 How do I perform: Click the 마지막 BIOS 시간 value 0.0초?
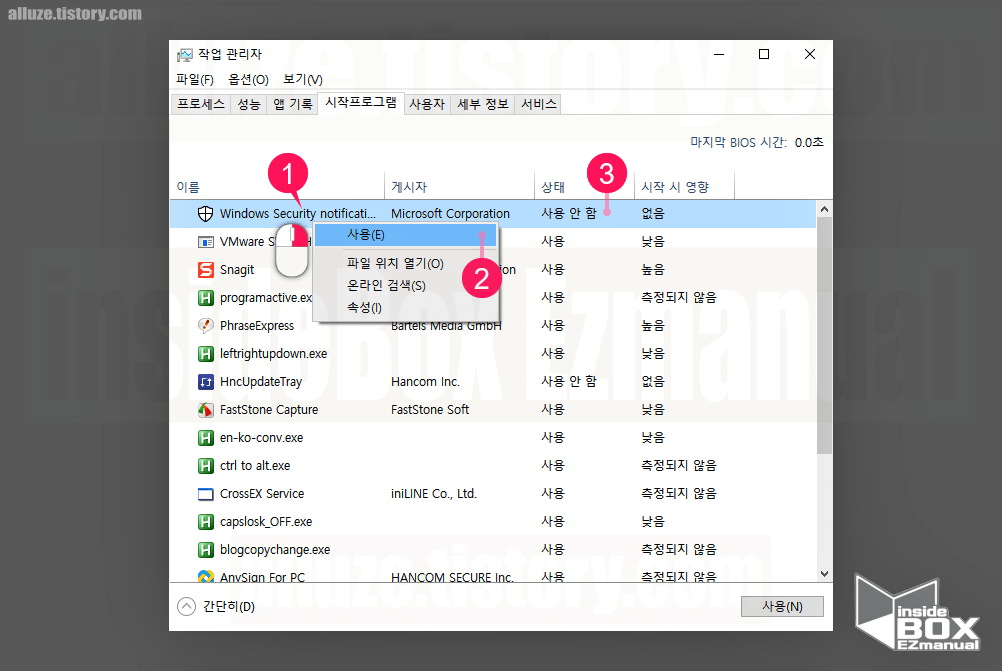(x=808, y=143)
